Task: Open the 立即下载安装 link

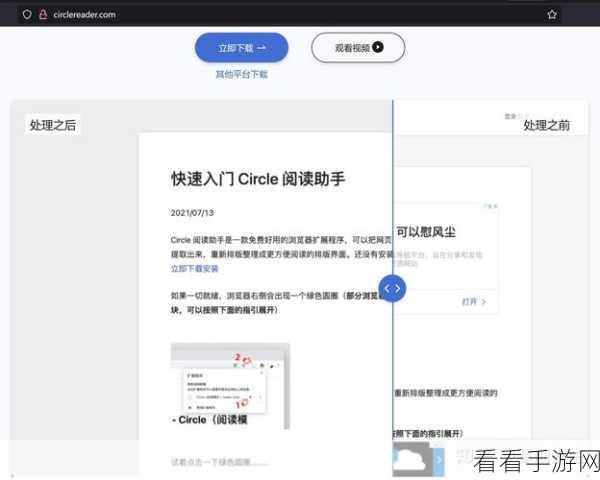Action: coord(194,269)
